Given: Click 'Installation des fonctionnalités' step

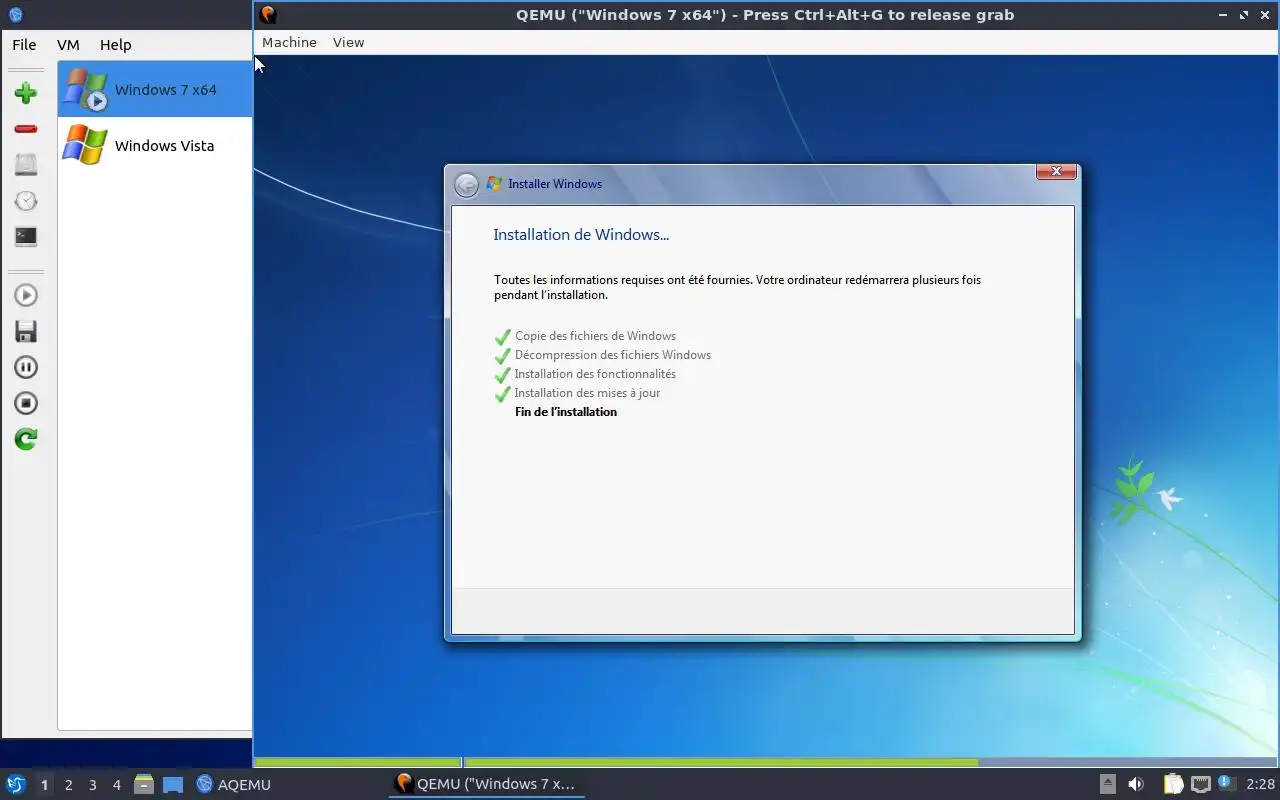Looking at the screenshot, I should click(595, 374).
